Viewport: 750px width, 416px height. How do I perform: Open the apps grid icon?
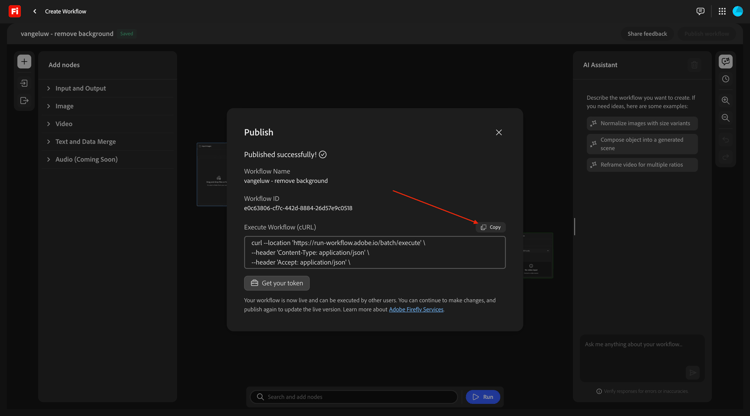[722, 11]
